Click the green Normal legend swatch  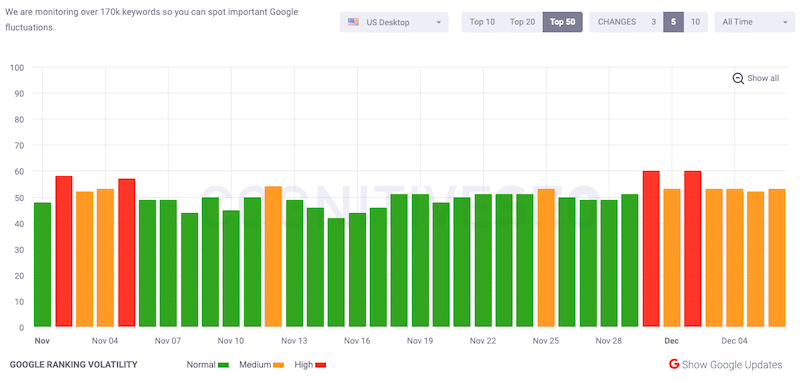[x=223, y=365]
